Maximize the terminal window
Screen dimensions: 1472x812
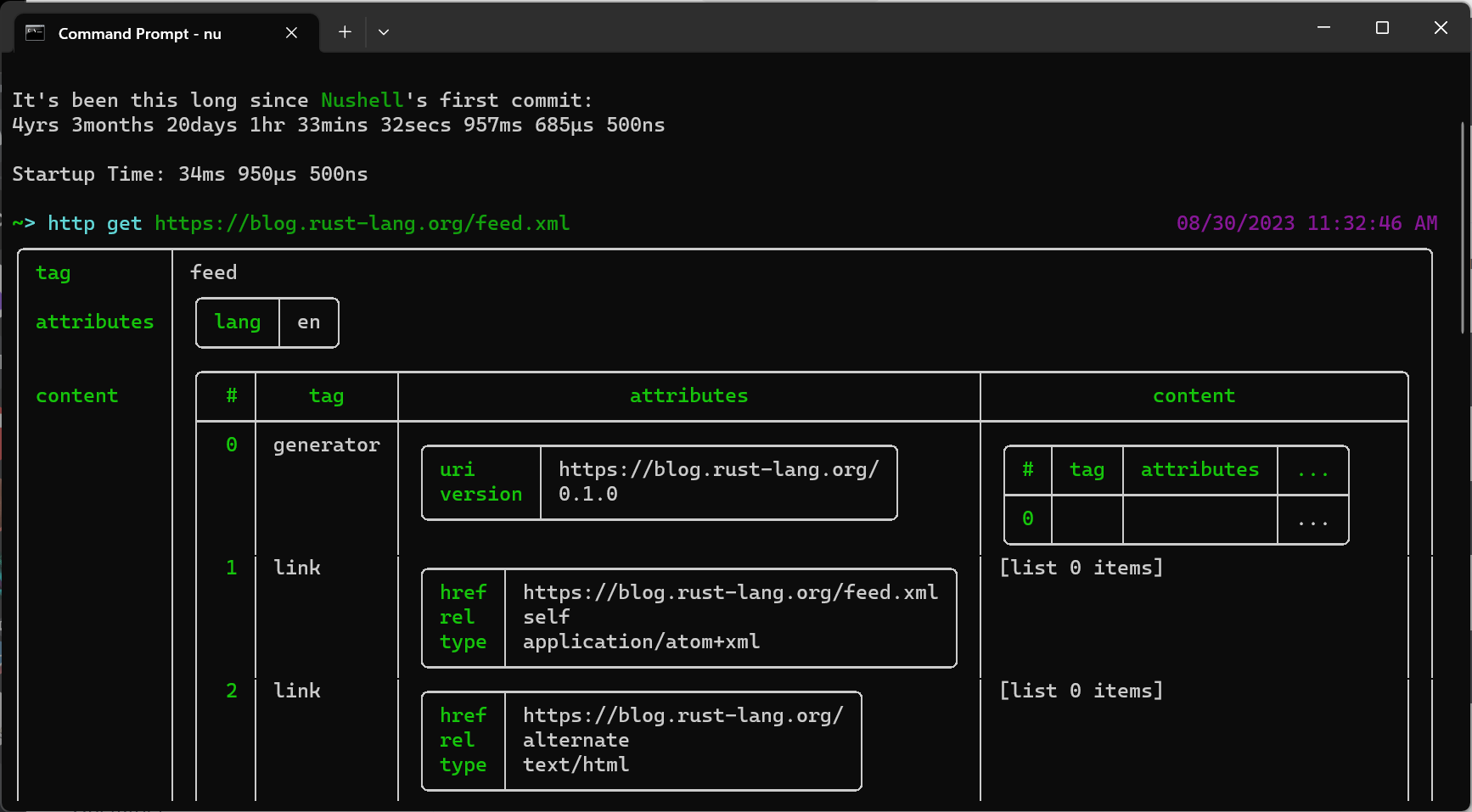1382,28
